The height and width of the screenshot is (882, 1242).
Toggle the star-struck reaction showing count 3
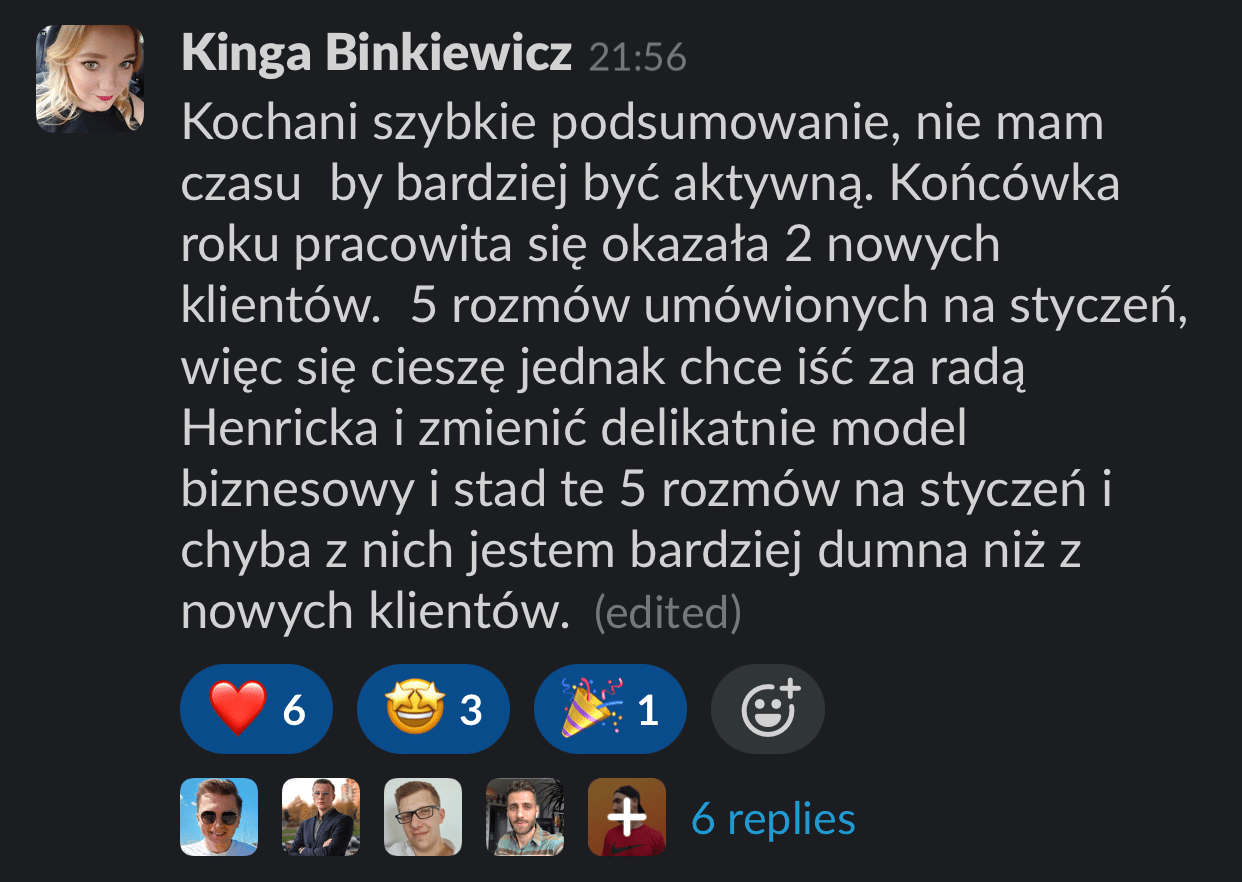(x=433, y=709)
